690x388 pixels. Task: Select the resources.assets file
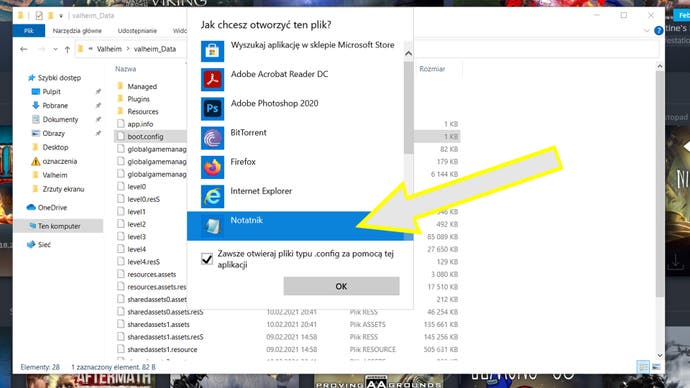pyautogui.click(x=151, y=275)
